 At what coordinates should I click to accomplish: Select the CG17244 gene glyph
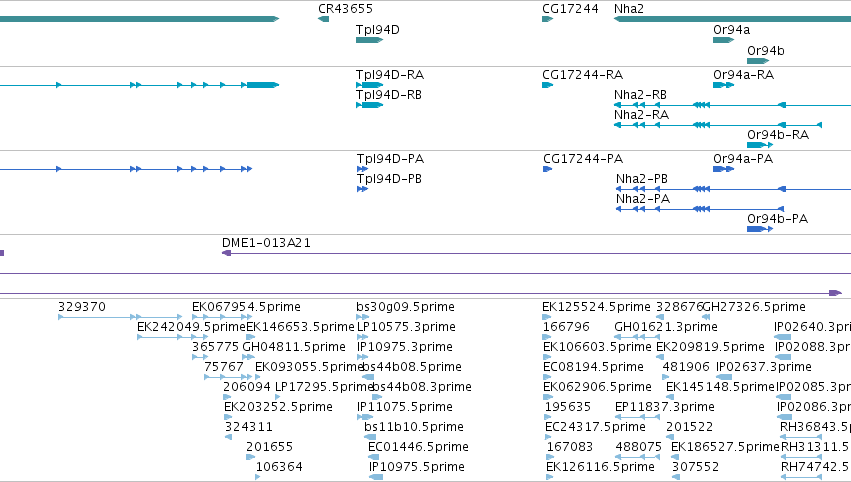(547, 19)
